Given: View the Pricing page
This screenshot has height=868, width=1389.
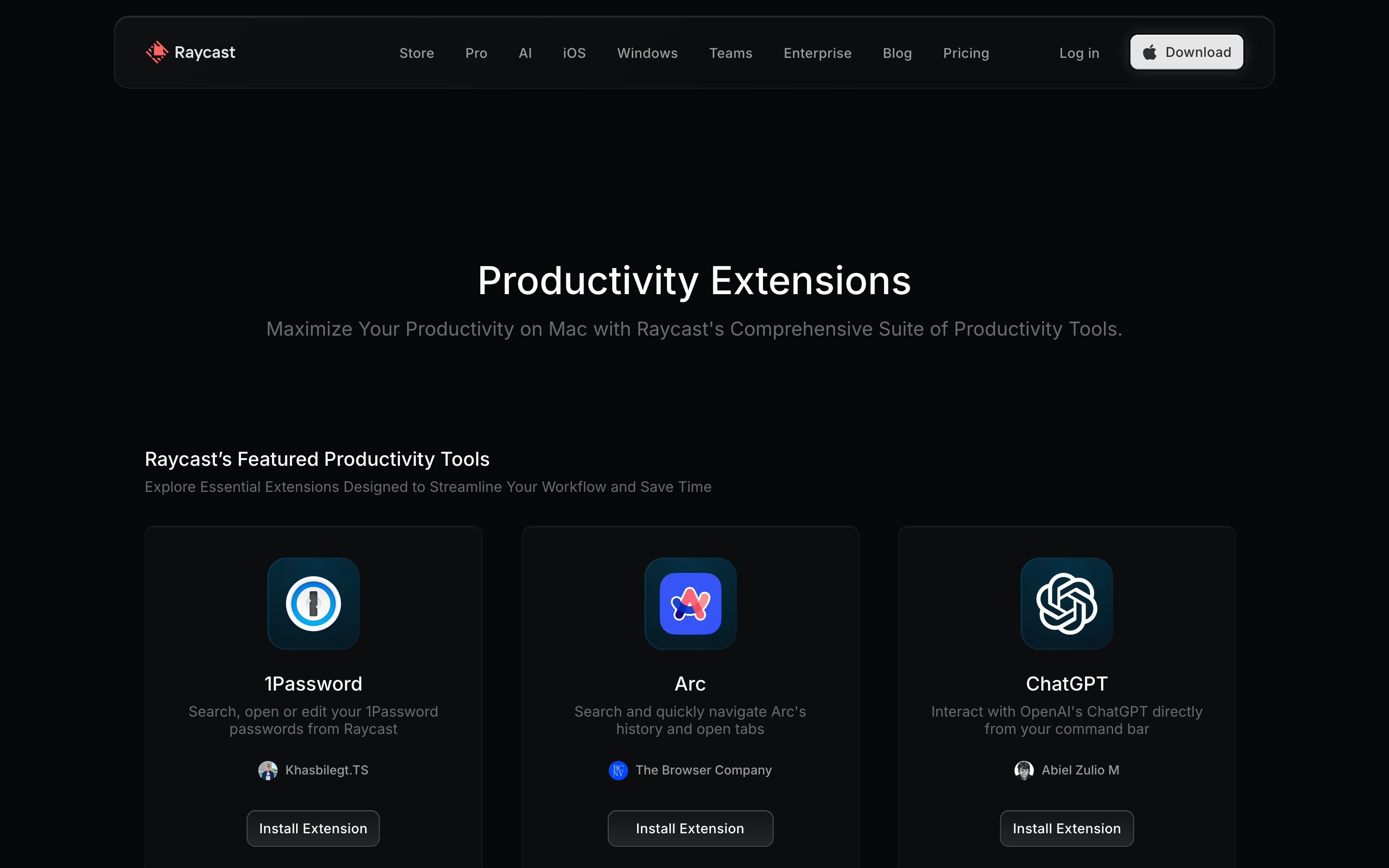Looking at the screenshot, I should (966, 53).
